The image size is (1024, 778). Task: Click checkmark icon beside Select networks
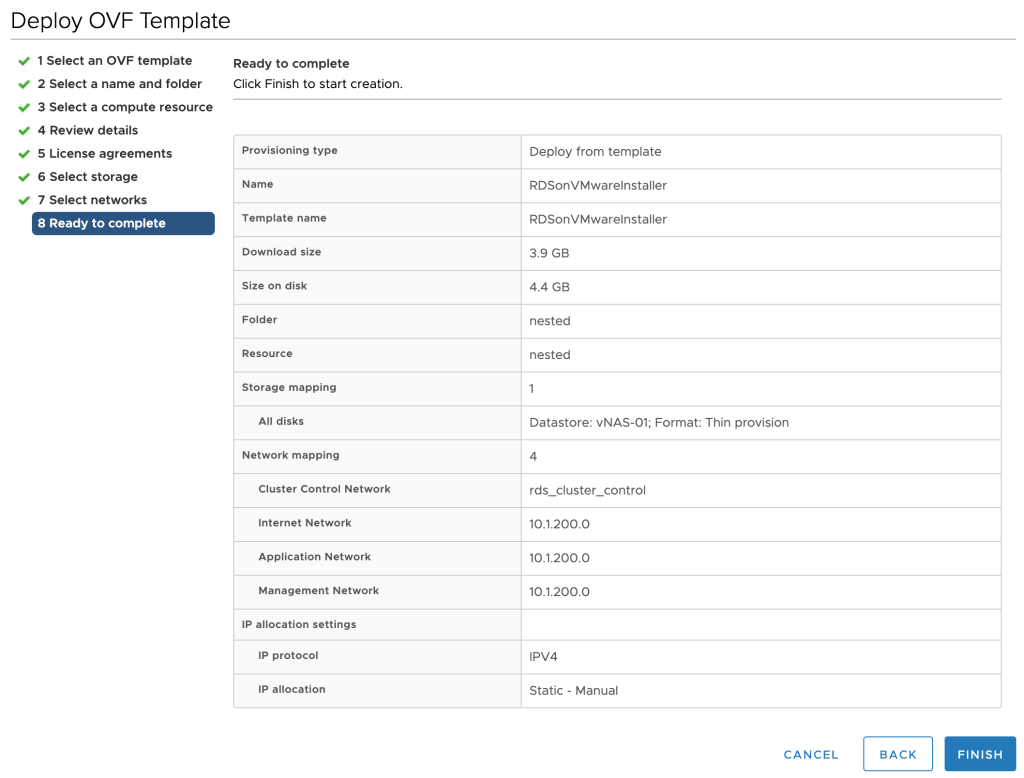point(24,201)
